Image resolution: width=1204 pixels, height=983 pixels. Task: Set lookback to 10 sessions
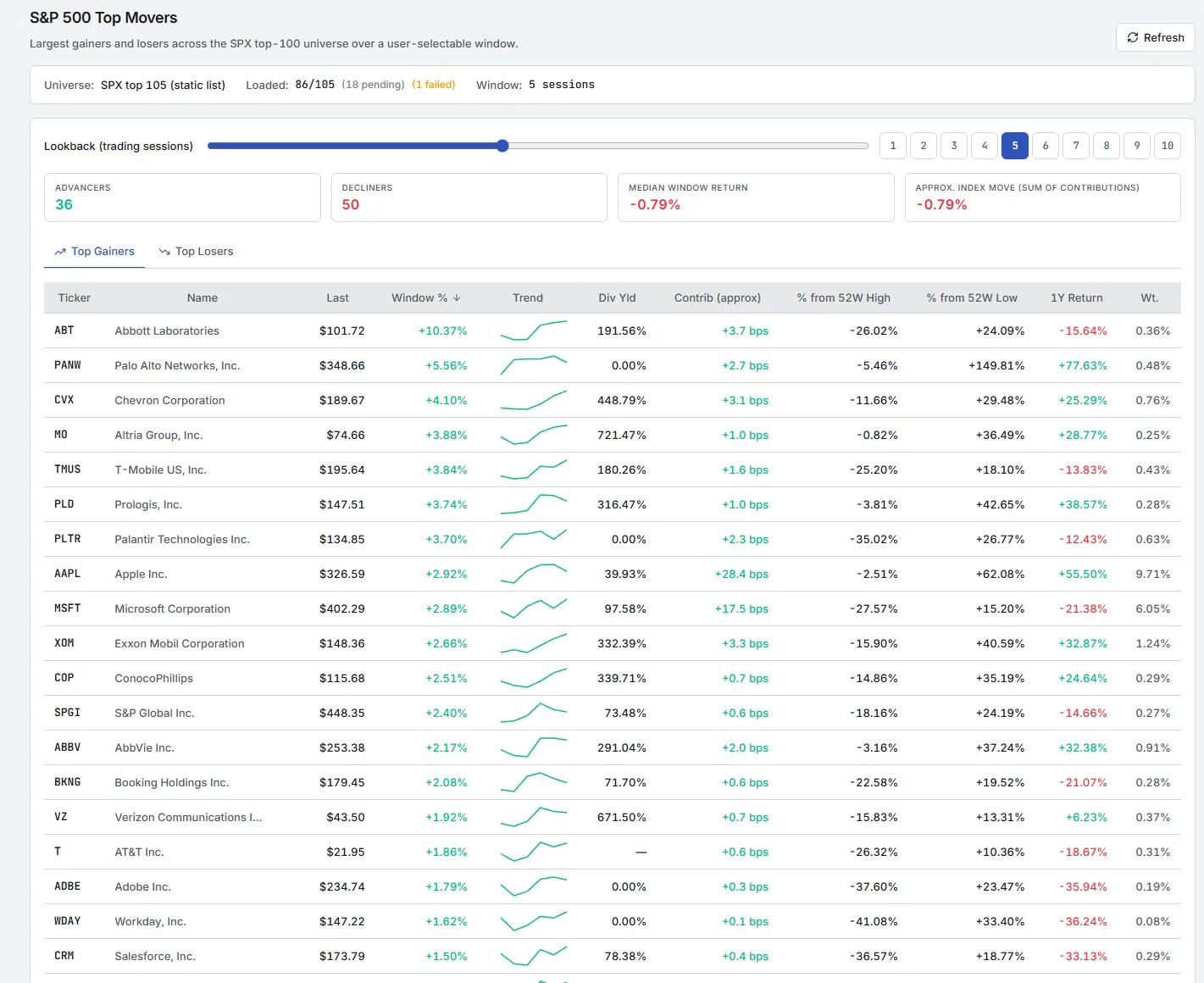(x=1168, y=146)
